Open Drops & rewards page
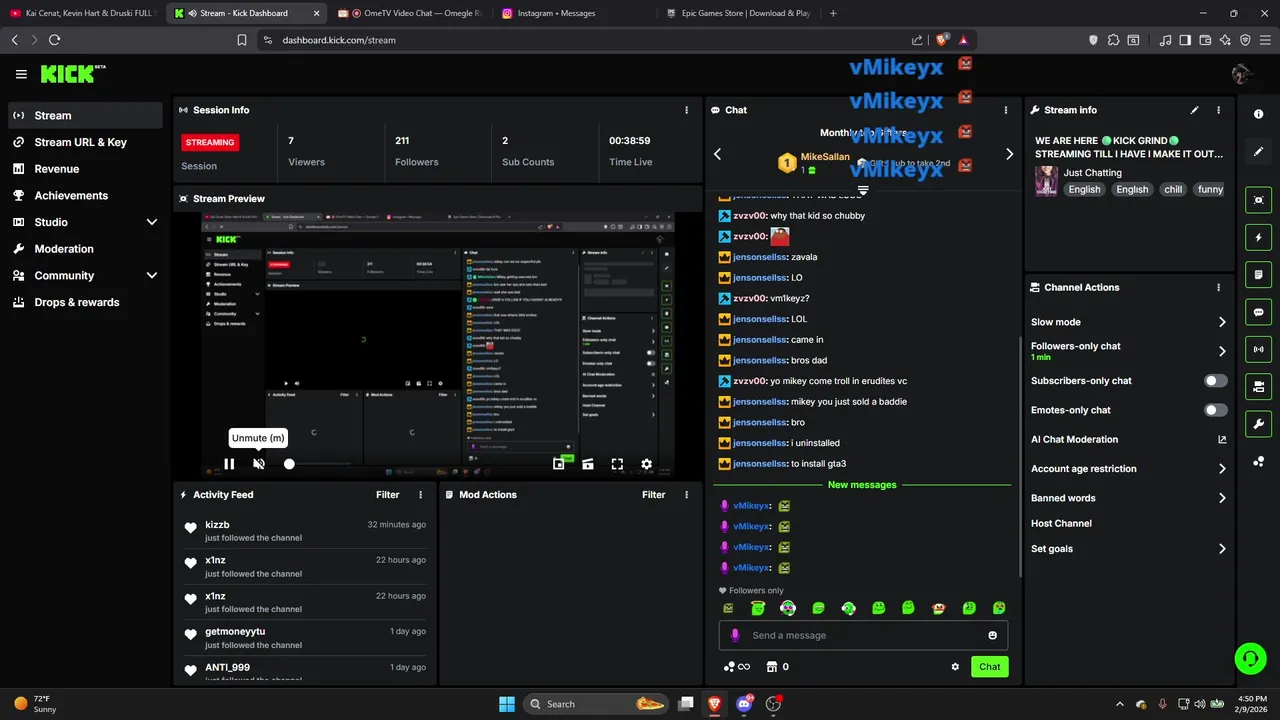 85,302
